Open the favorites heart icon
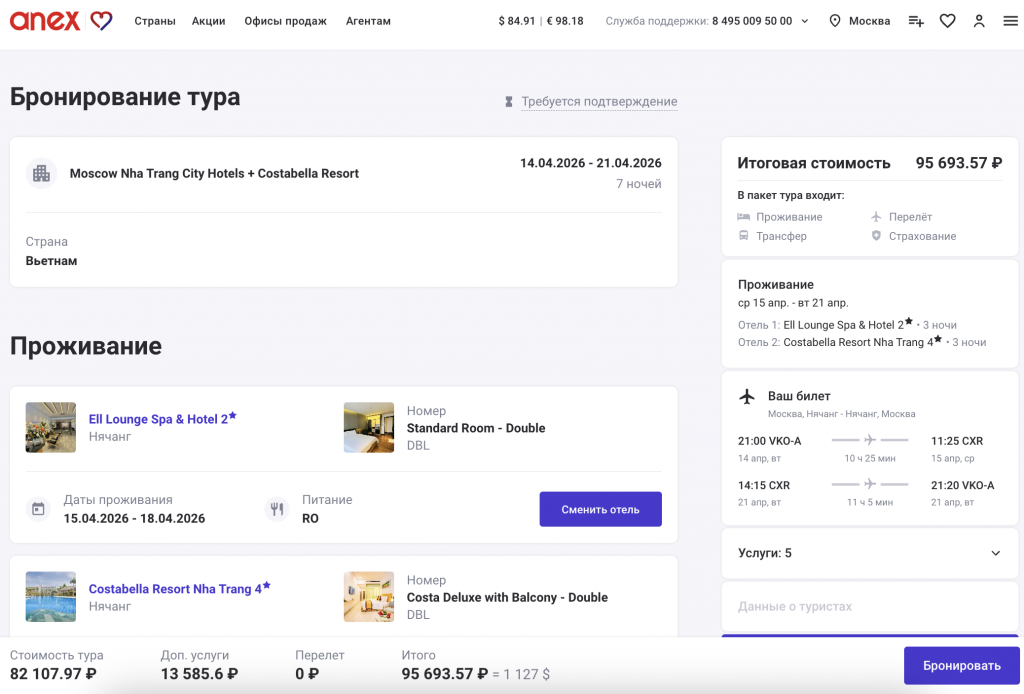 [947, 21]
